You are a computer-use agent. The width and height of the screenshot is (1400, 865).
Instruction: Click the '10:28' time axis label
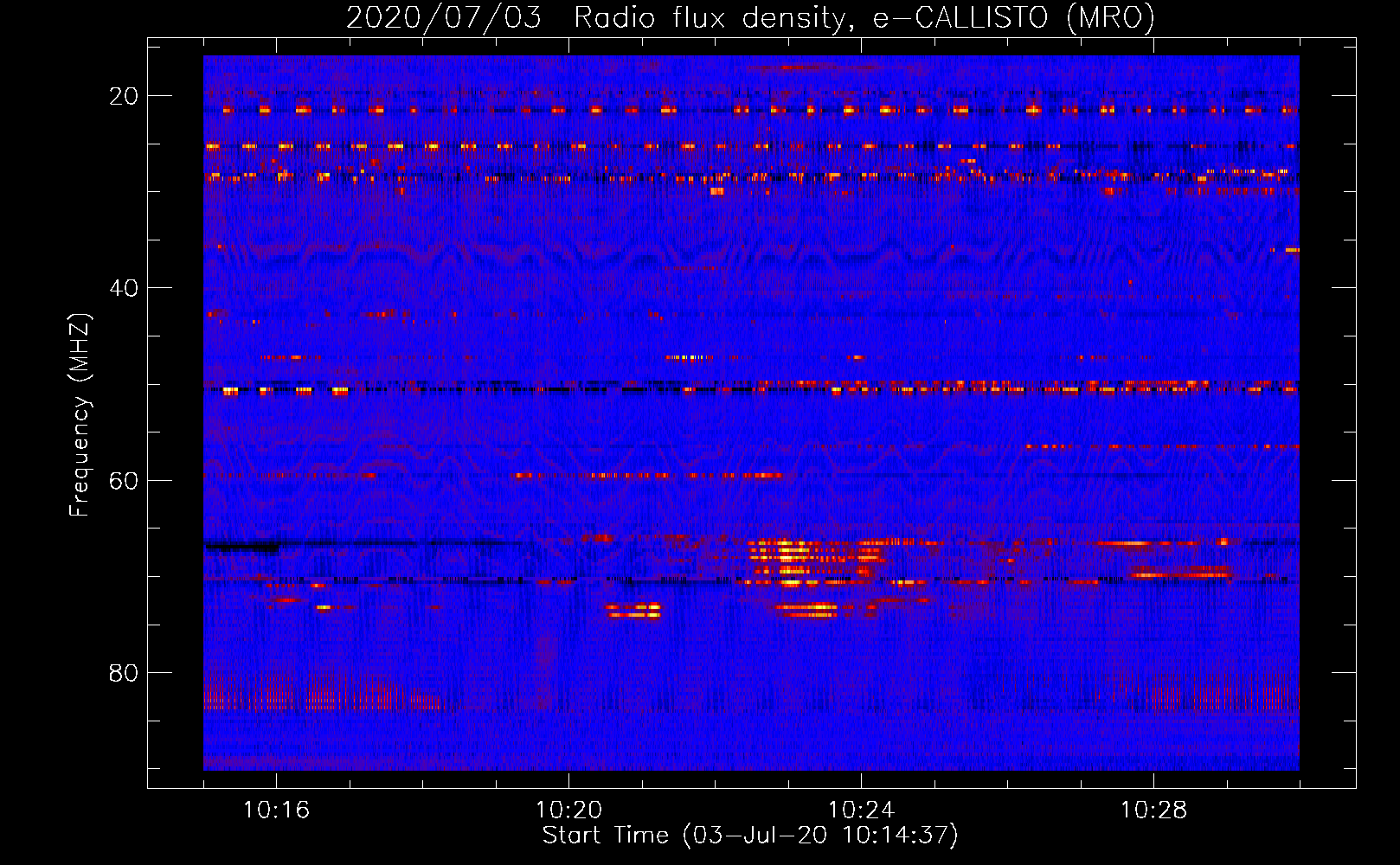point(1153,811)
